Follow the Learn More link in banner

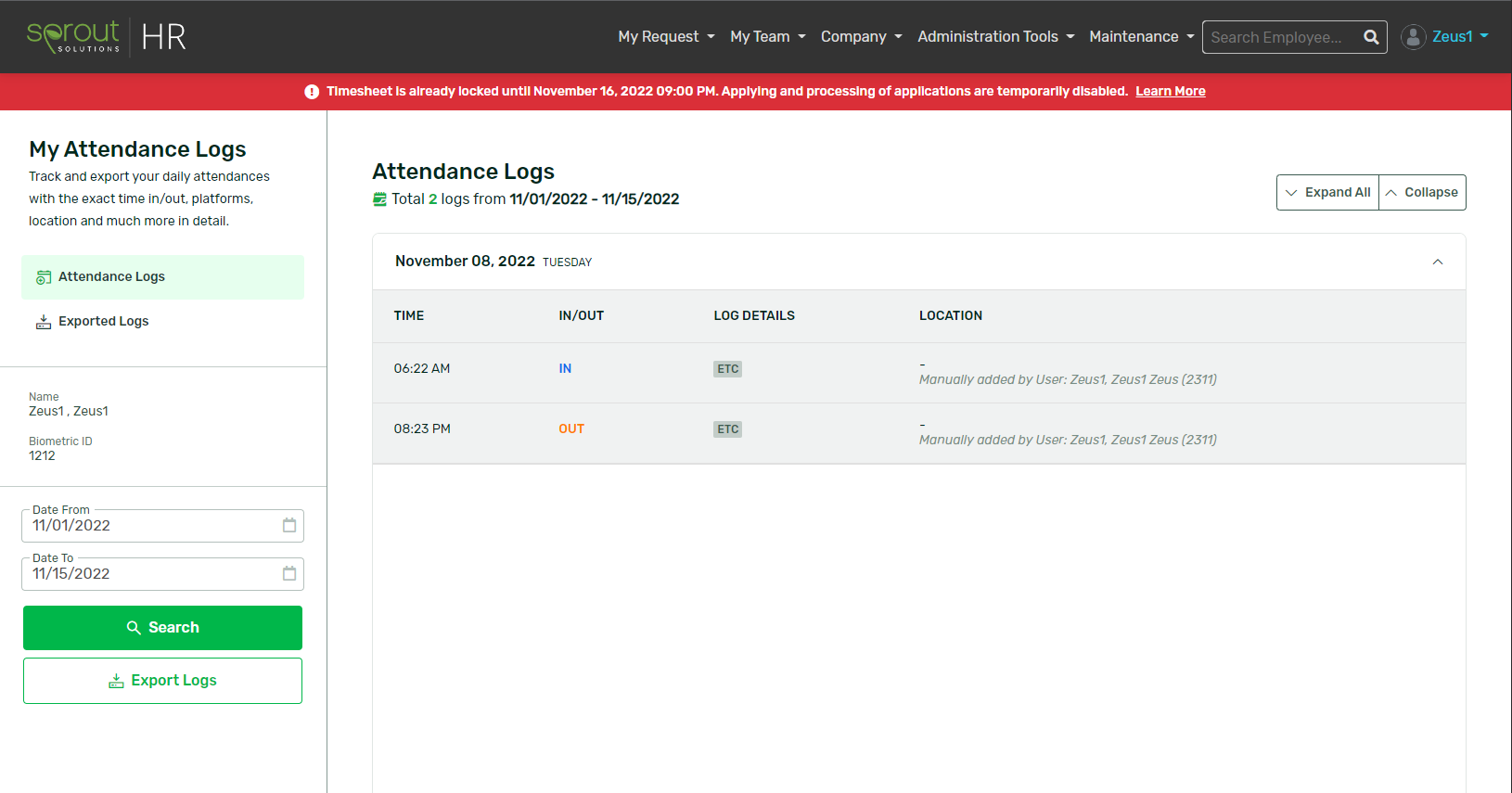click(x=1170, y=92)
